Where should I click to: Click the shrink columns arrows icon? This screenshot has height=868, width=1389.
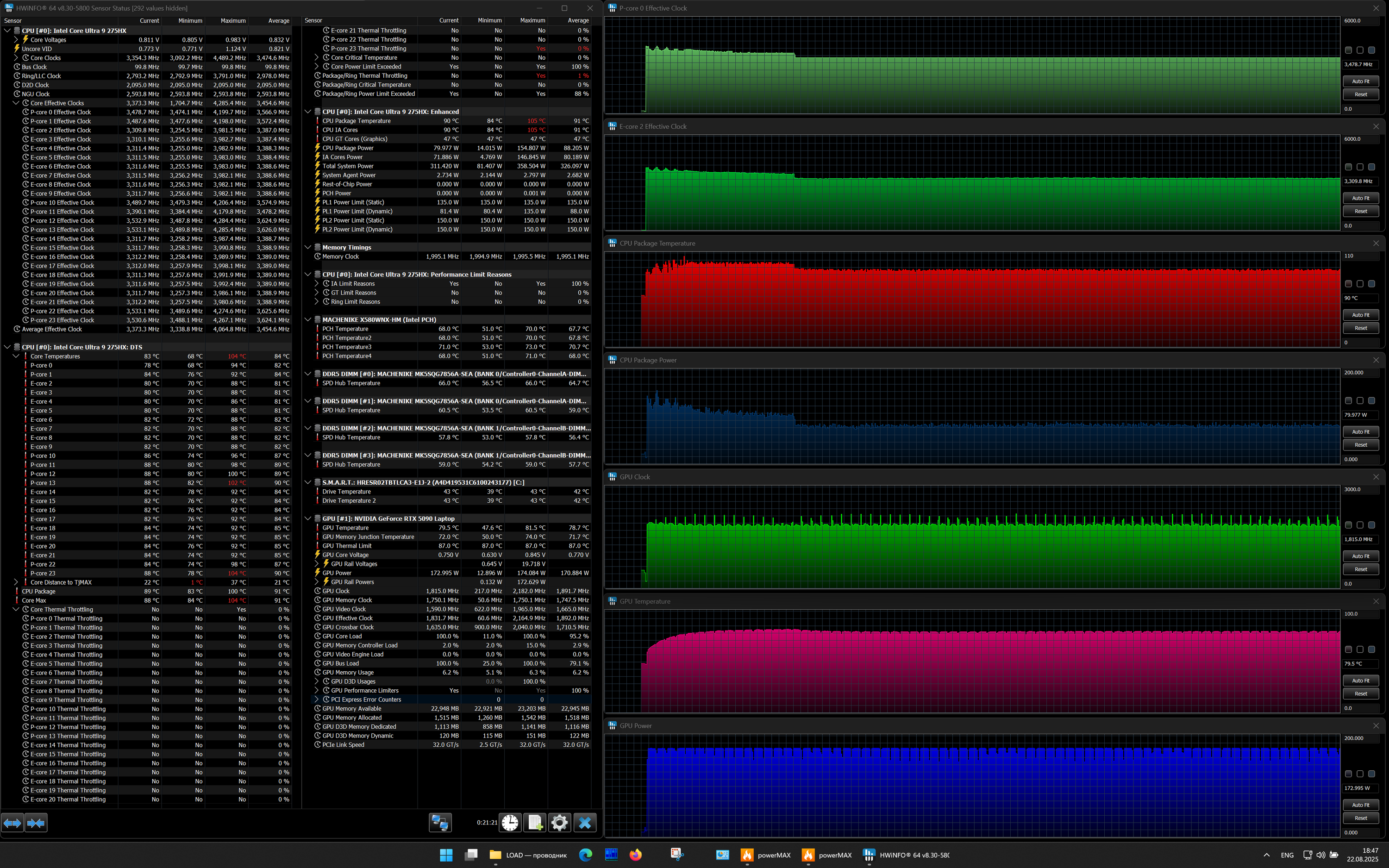pyautogui.click(x=36, y=823)
